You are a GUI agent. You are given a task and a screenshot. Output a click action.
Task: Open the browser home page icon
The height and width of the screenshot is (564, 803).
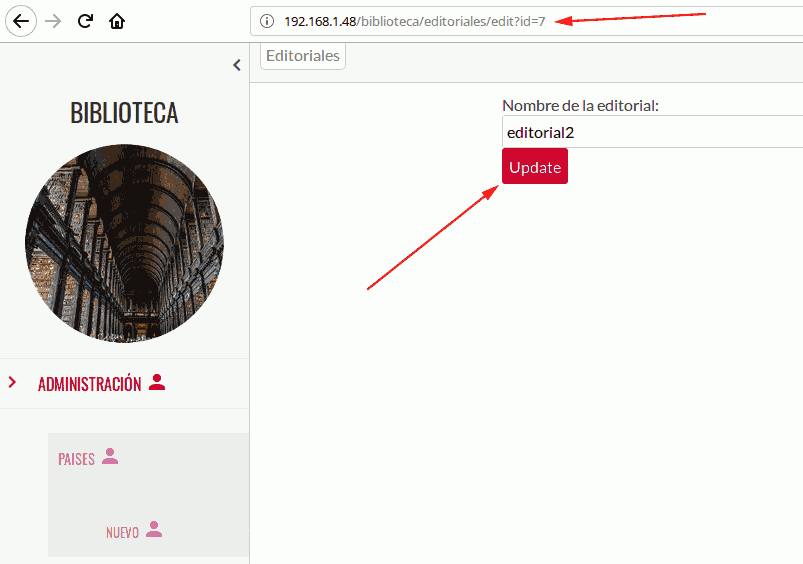117,21
